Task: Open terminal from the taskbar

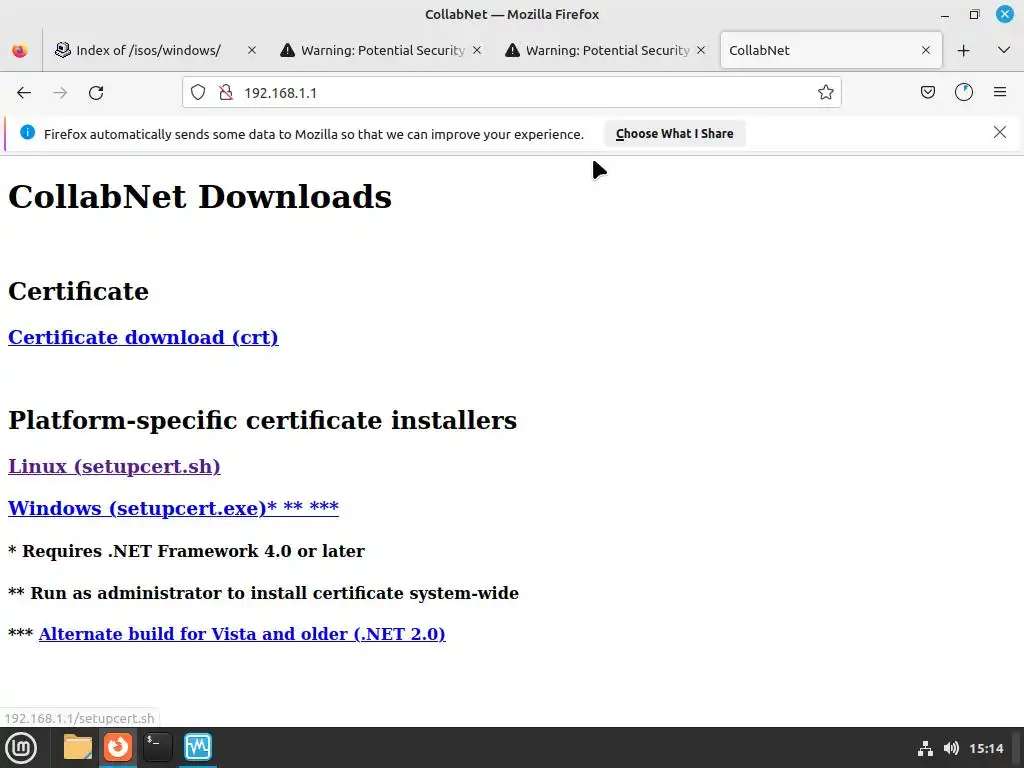Action: (x=157, y=747)
